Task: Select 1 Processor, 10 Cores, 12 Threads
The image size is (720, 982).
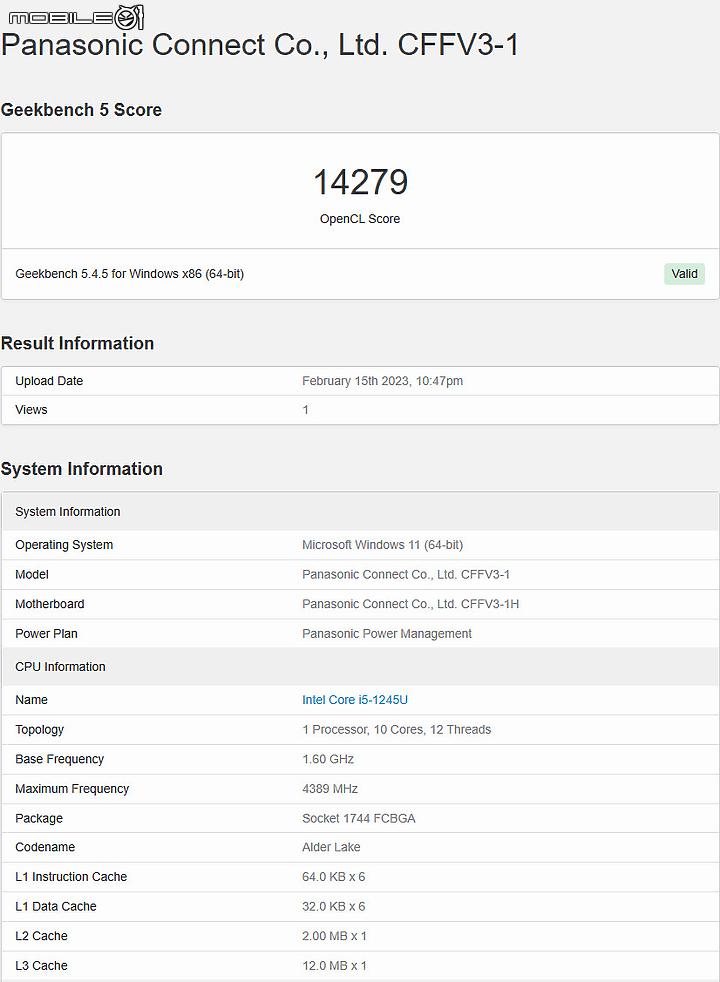Action: pos(396,730)
